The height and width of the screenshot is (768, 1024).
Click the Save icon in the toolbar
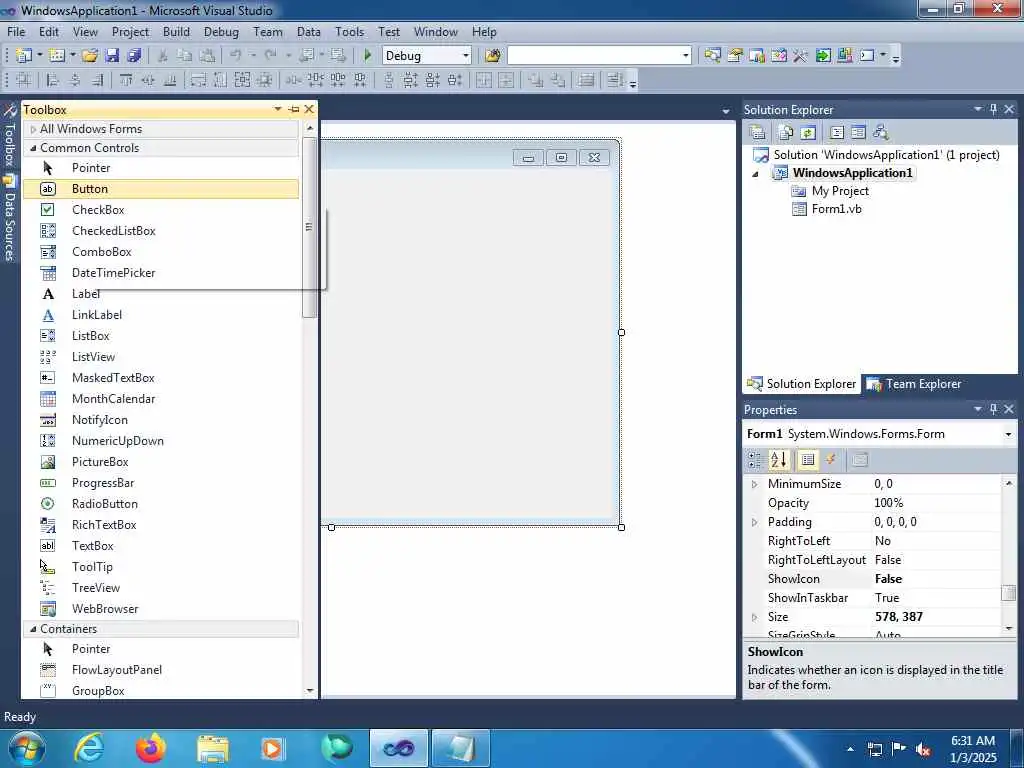pos(112,56)
